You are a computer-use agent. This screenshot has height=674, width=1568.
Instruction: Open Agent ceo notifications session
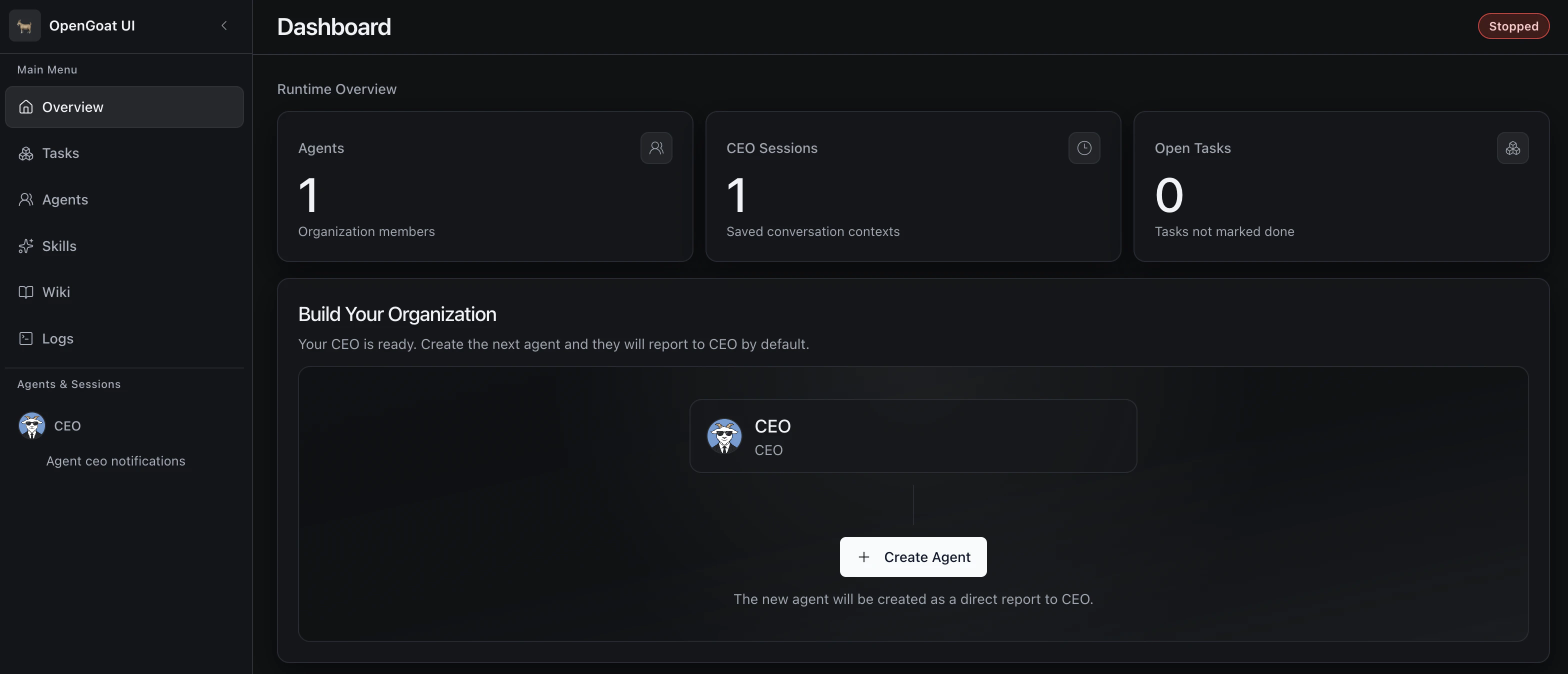pos(115,461)
